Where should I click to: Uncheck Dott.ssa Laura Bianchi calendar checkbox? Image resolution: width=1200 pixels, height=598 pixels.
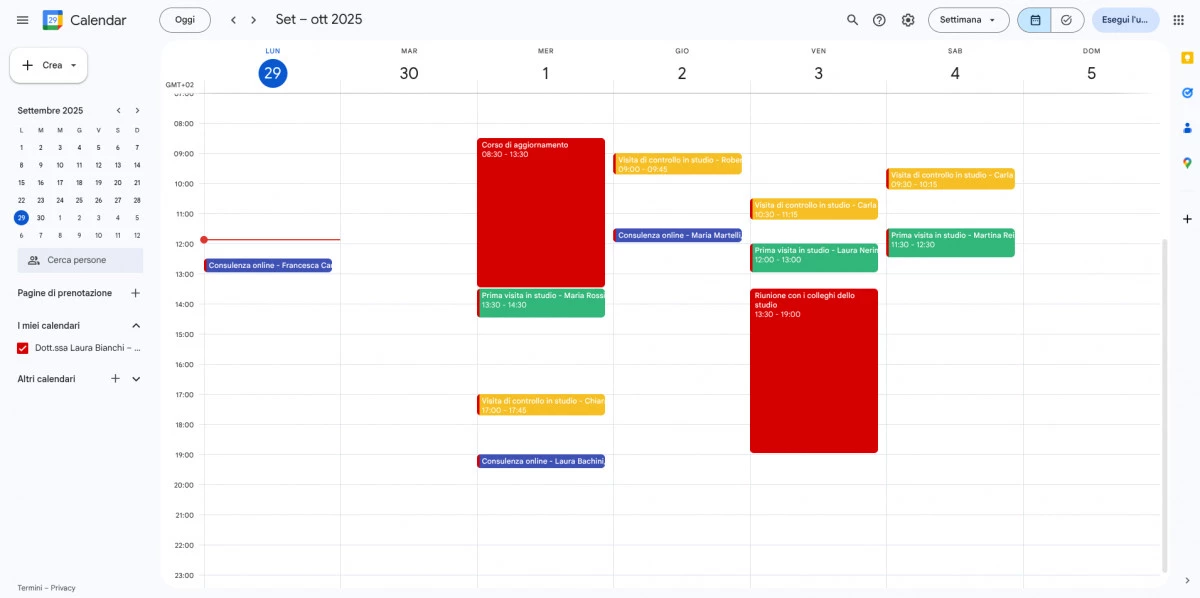click(x=23, y=348)
